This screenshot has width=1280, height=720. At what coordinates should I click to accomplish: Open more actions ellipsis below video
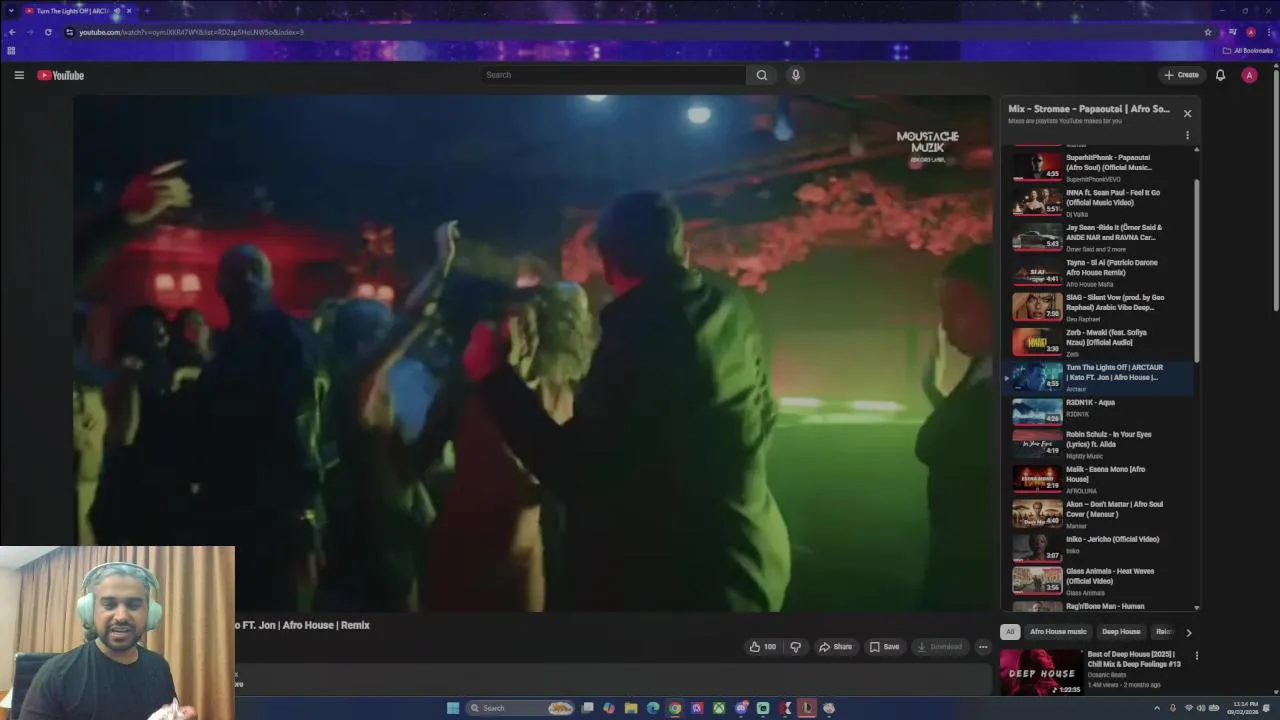pos(983,647)
